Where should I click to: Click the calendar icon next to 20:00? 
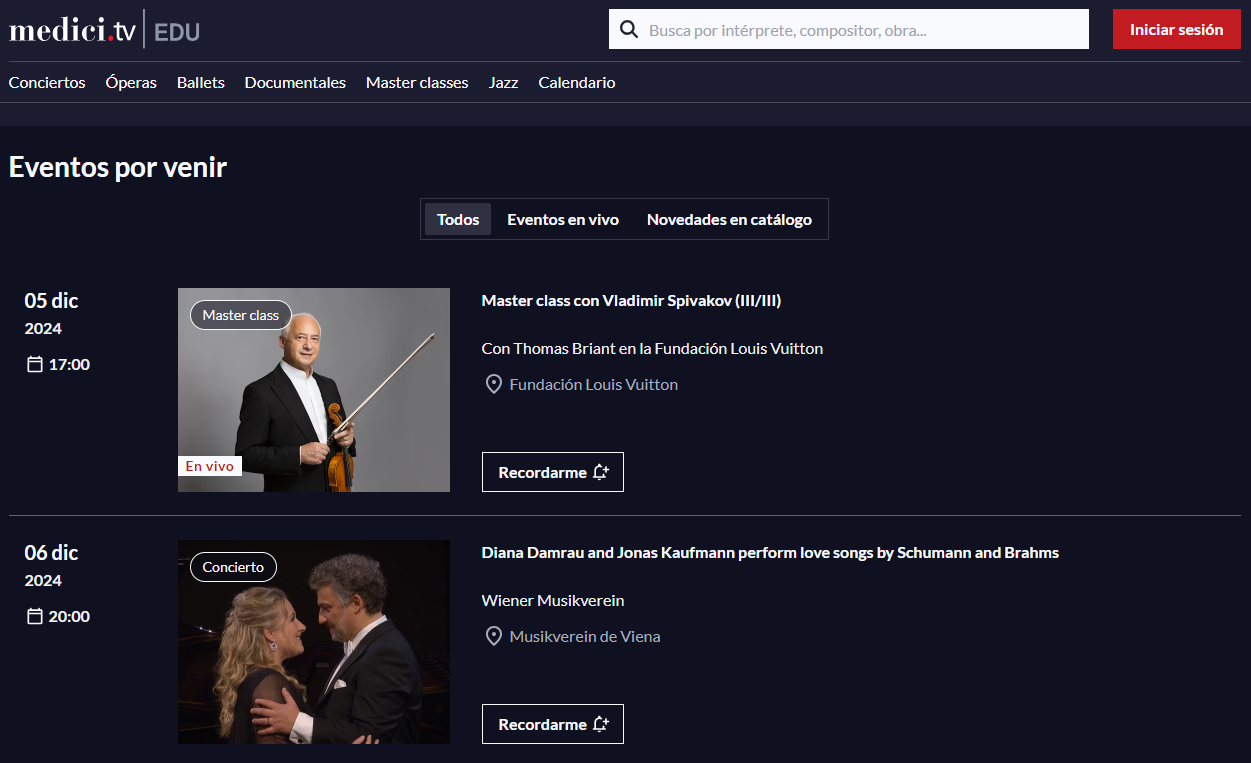point(34,616)
